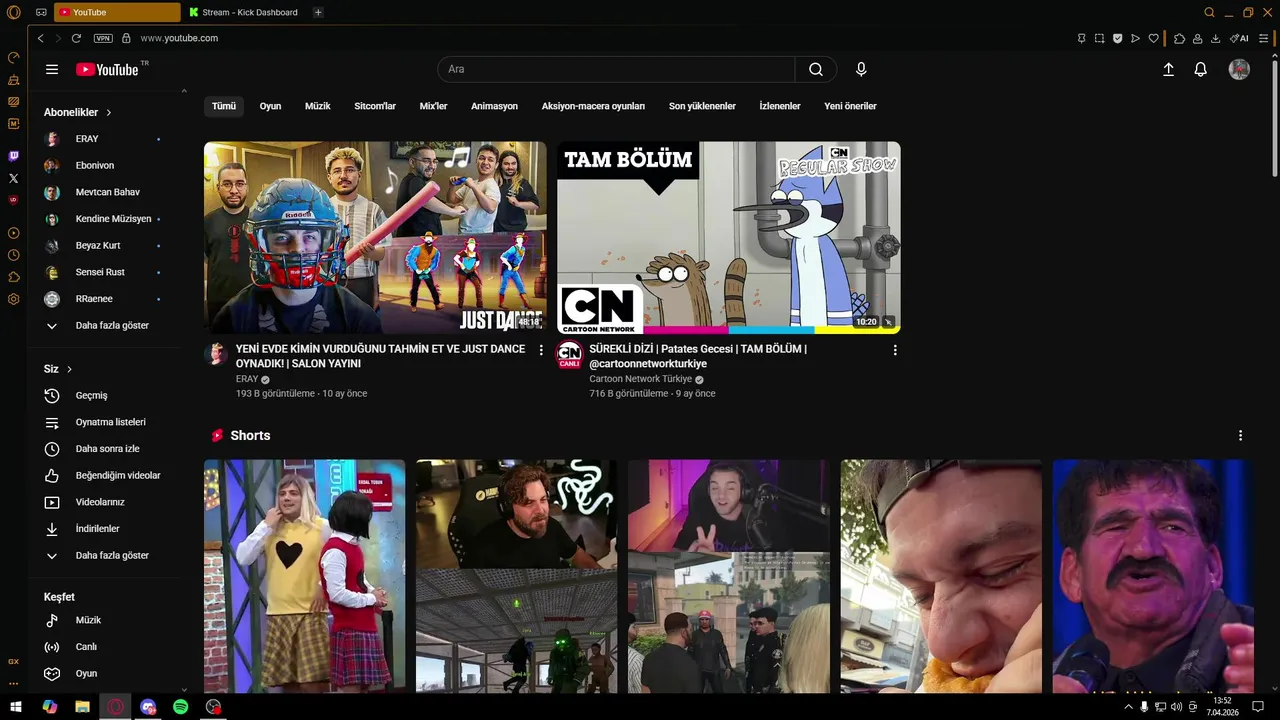
Task: Start voice search with microphone icon
Action: tap(861, 69)
